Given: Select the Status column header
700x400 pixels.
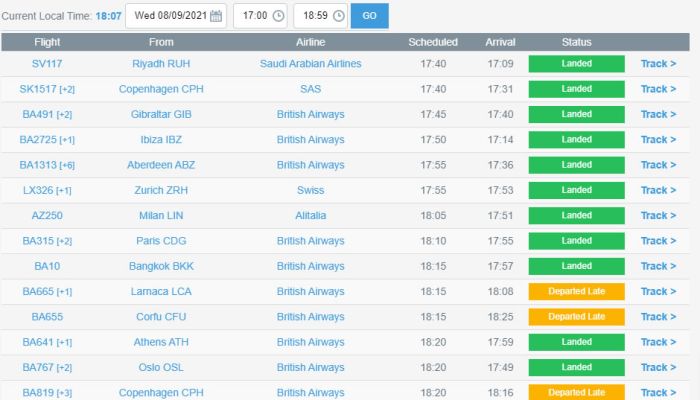Looking at the screenshot, I should pos(576,42).
